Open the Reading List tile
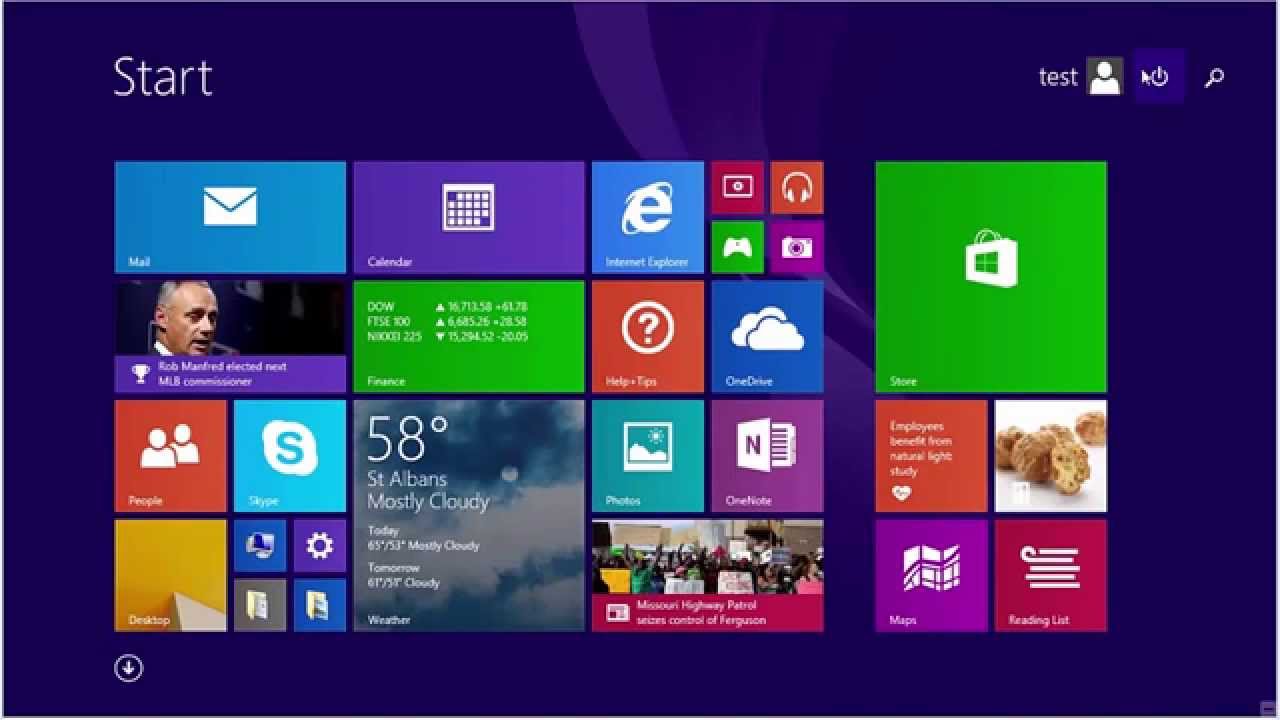This screenshot has height=720, width=1280. pos(1051,575)
